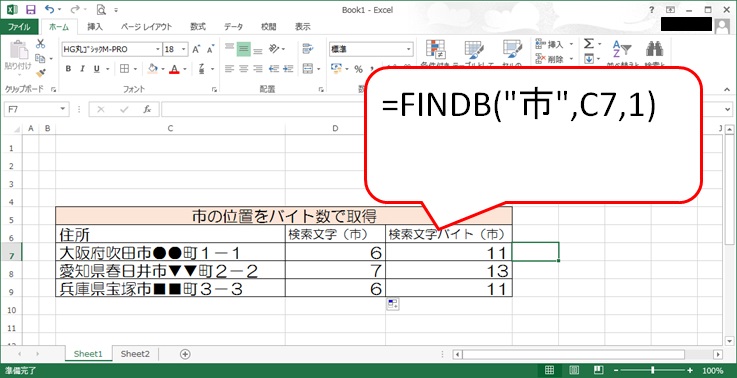Click the Orientation text angle icon
Viewport: 737px width, 378px height.
pyautogui.click(x=274, y=48)
